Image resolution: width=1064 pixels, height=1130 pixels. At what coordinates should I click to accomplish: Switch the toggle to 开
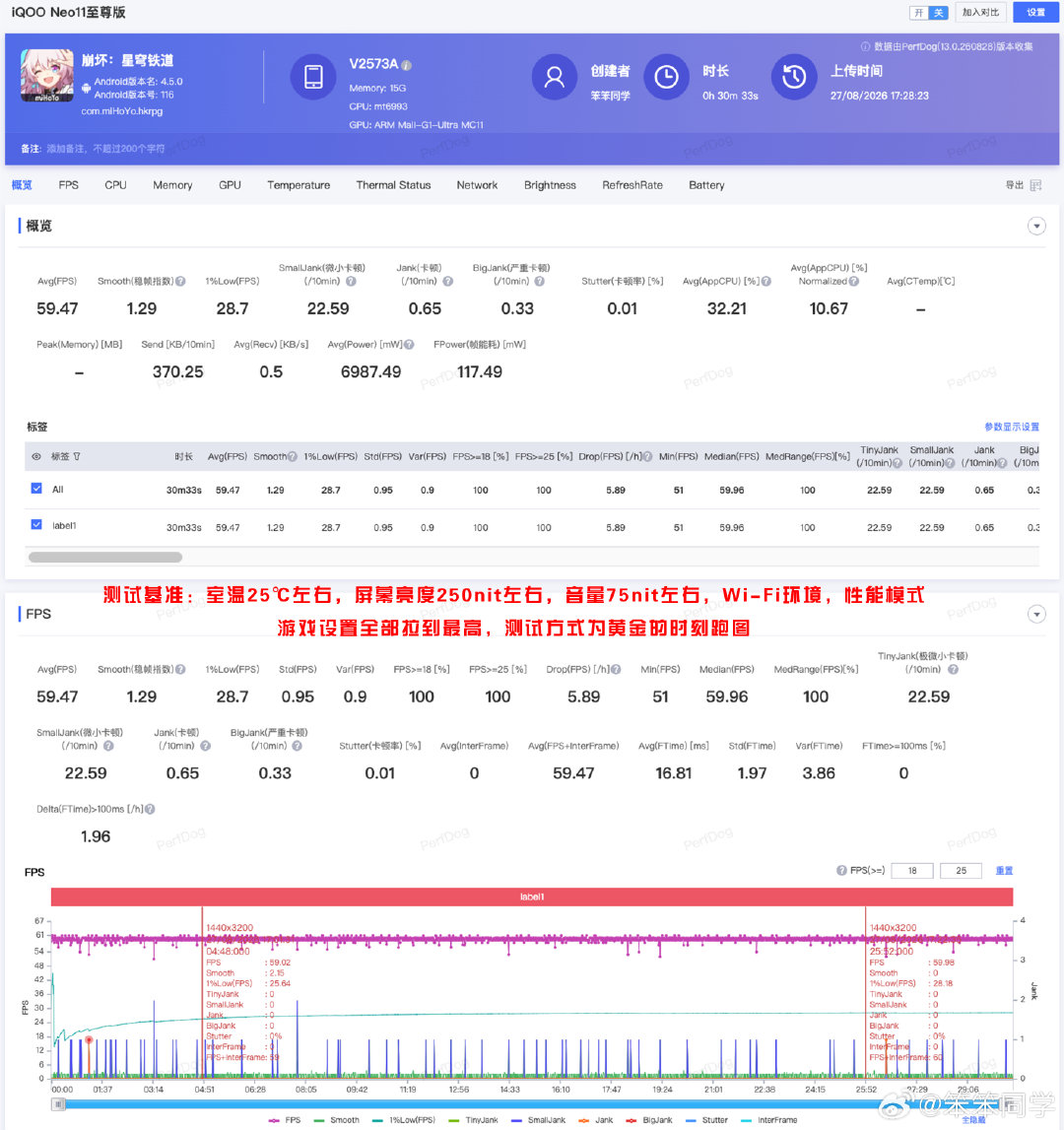(918, 13)
